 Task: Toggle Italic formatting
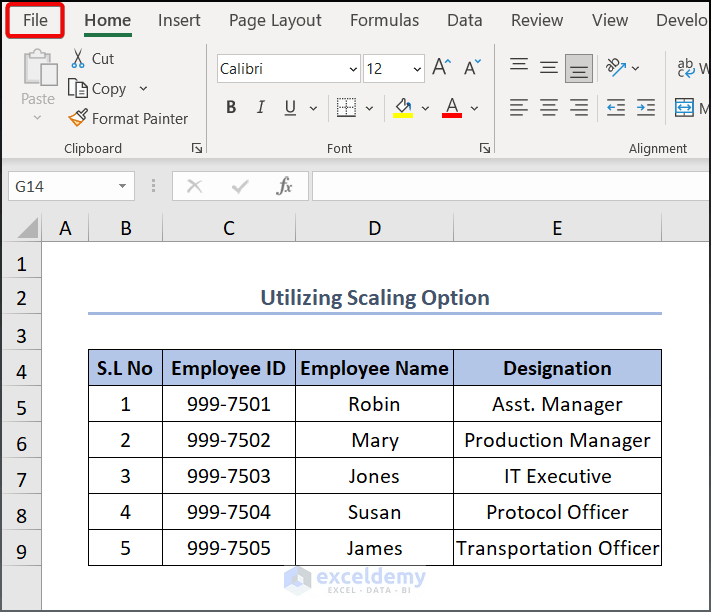click(x=260, y=107)
